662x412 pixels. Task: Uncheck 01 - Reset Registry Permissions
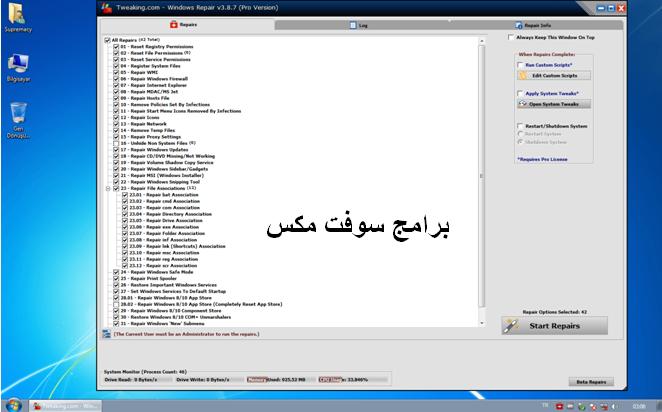[116, 47]
